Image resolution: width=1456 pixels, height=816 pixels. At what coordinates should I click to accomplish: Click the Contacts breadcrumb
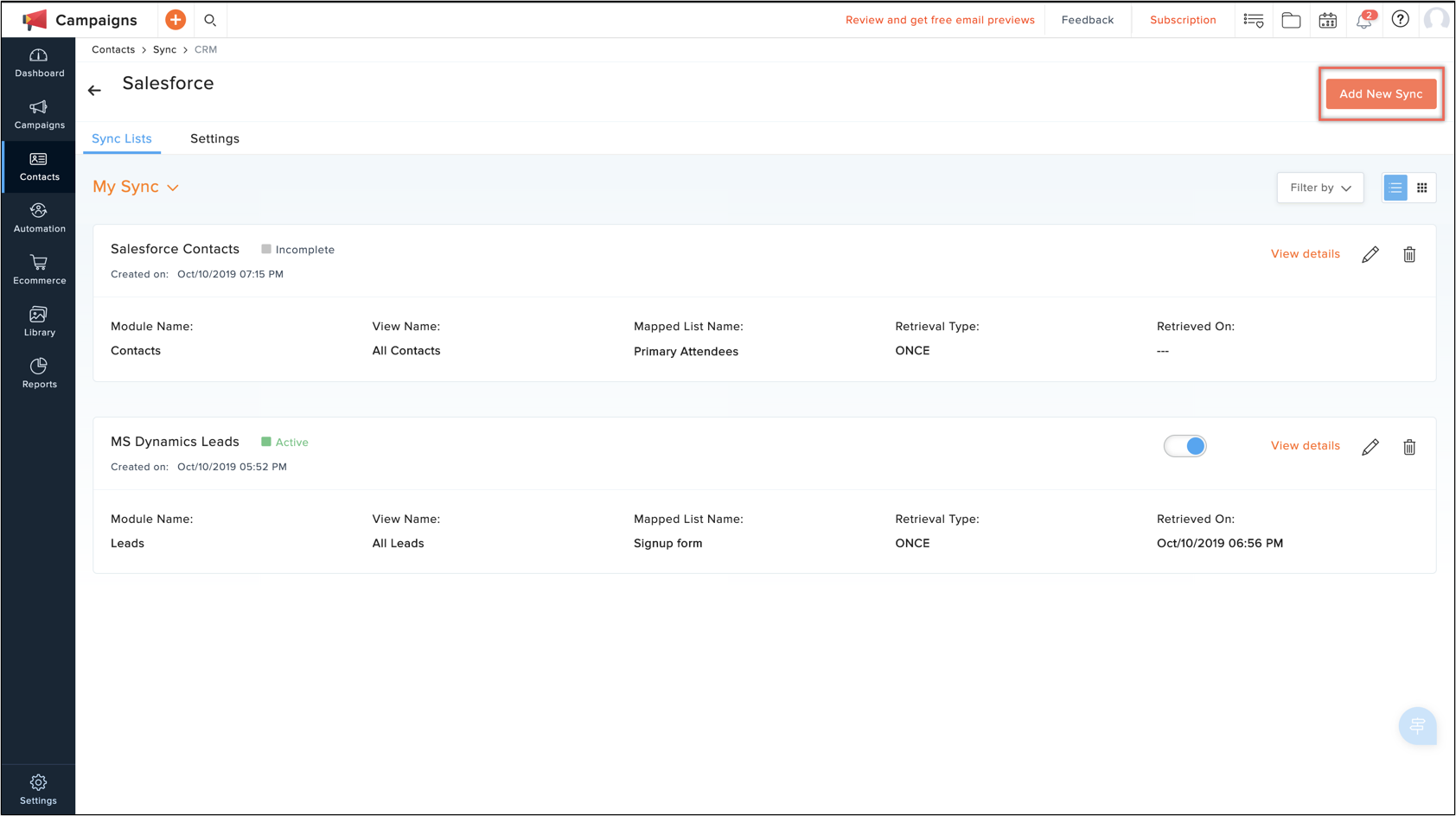point(113,49)
